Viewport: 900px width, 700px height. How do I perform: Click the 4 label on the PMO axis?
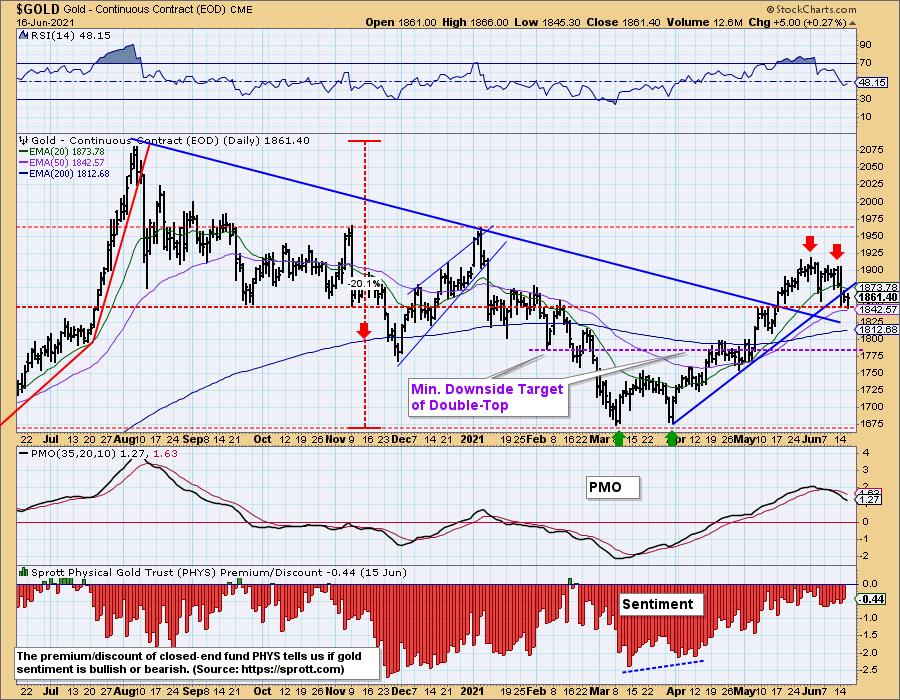click(x=866, y=453)
